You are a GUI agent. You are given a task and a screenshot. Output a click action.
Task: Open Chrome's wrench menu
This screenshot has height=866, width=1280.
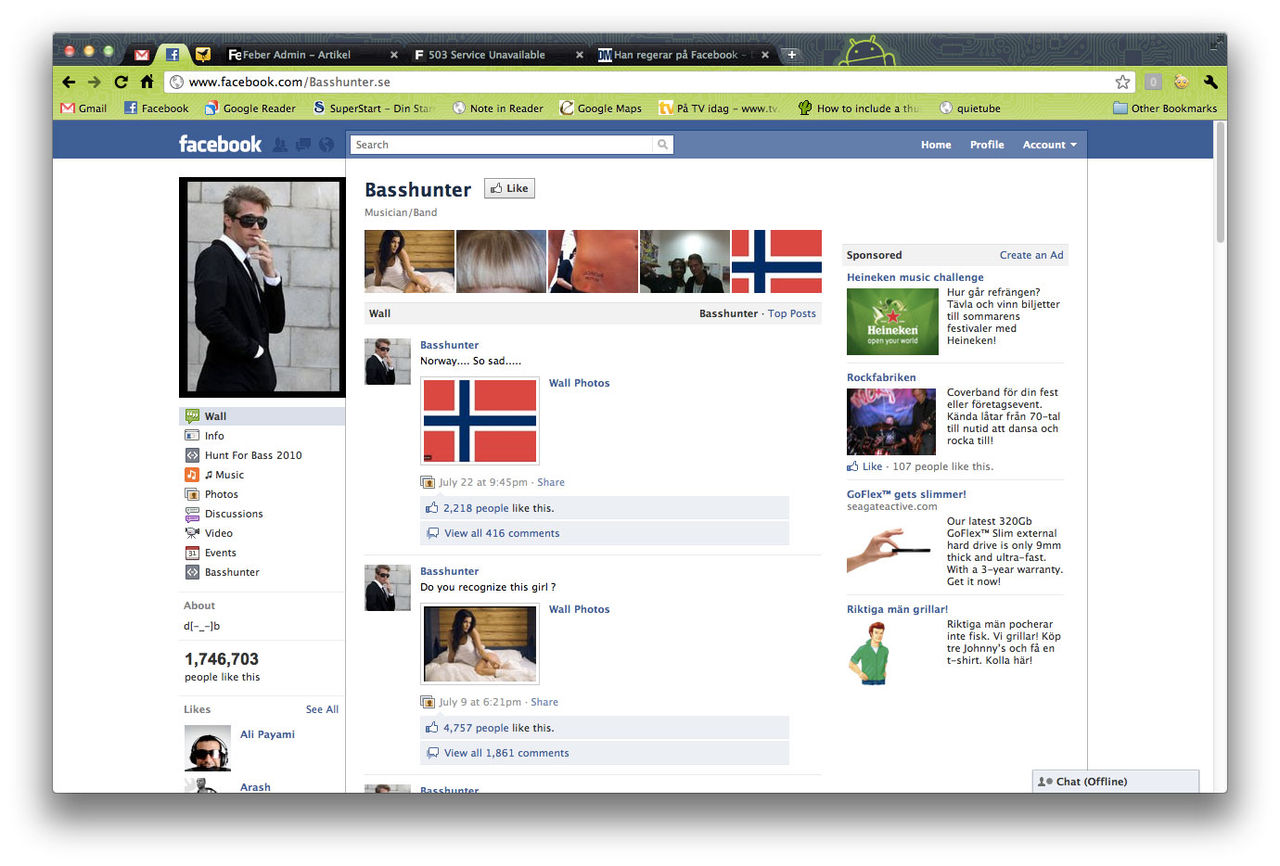pos(1210,82)
